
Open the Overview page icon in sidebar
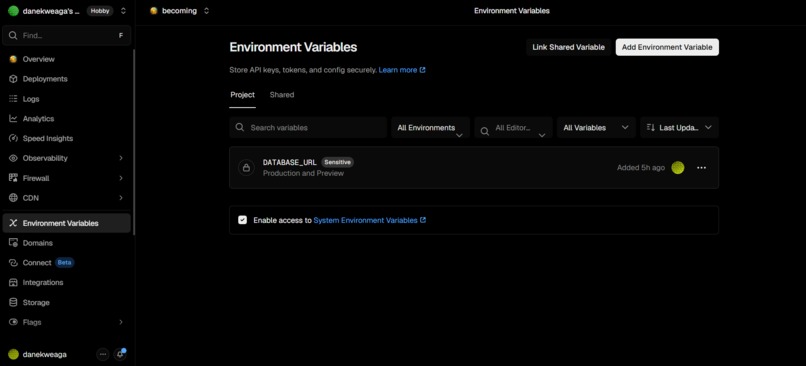13,59
